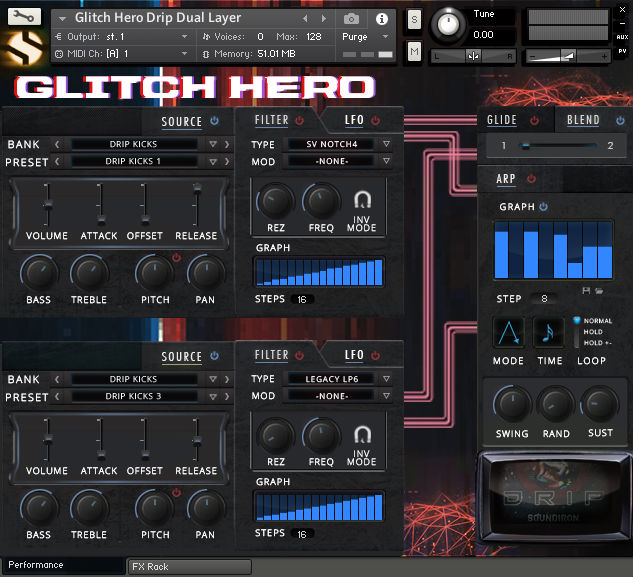Screen dimensions: 633x577
Task: Select previous preset before DRIP KICKS 1
Action: (x=57, y=162)
